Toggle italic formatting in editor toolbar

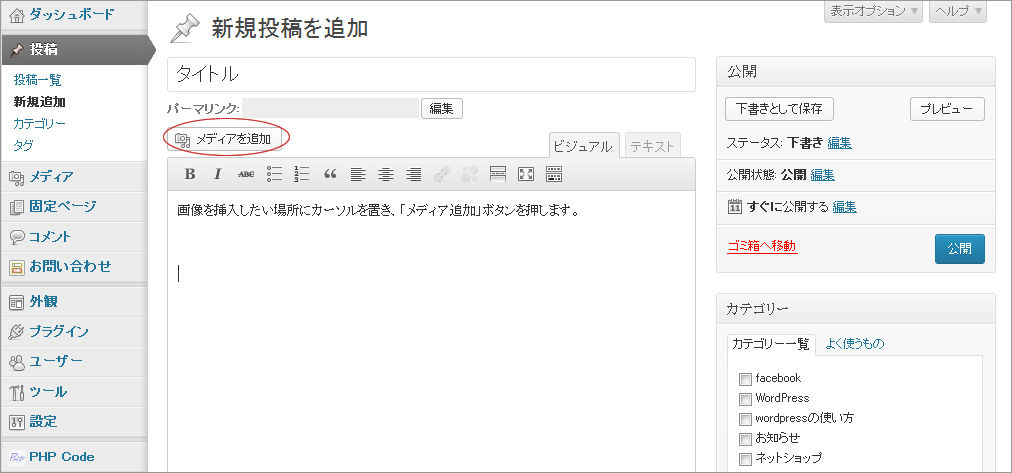(x=218, y=174)
